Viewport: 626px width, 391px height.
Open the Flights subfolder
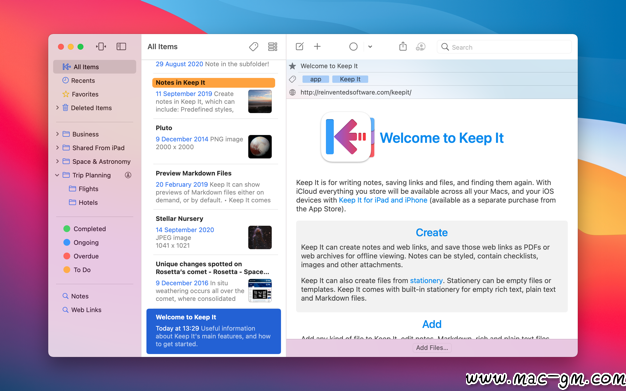(x=88, y=189)
